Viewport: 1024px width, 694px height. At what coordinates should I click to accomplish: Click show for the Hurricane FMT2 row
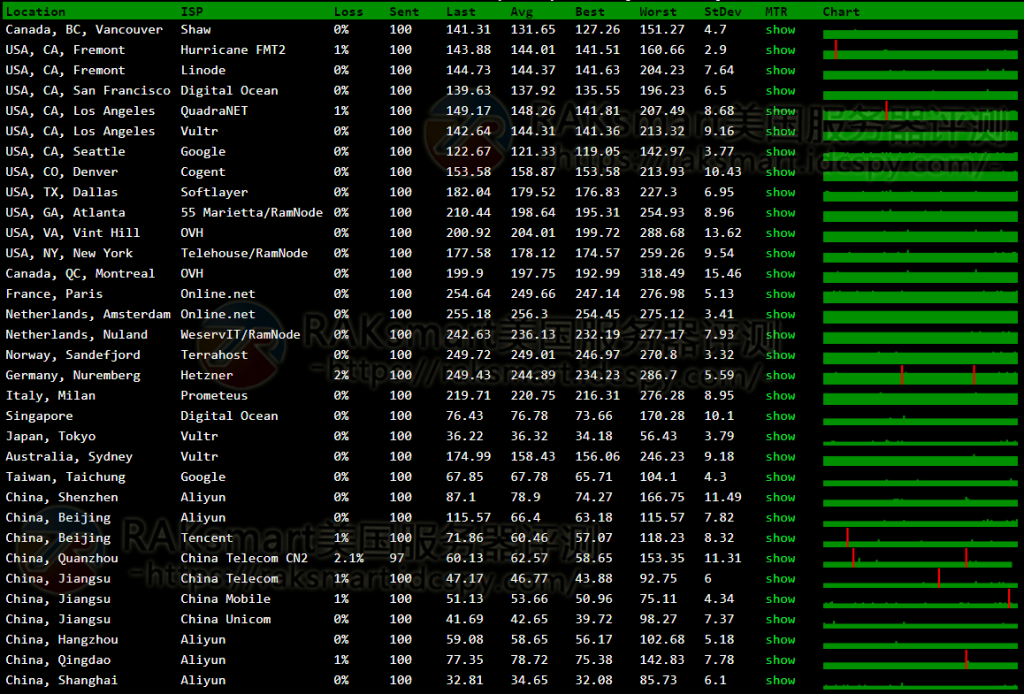click(x=780, y=50)
